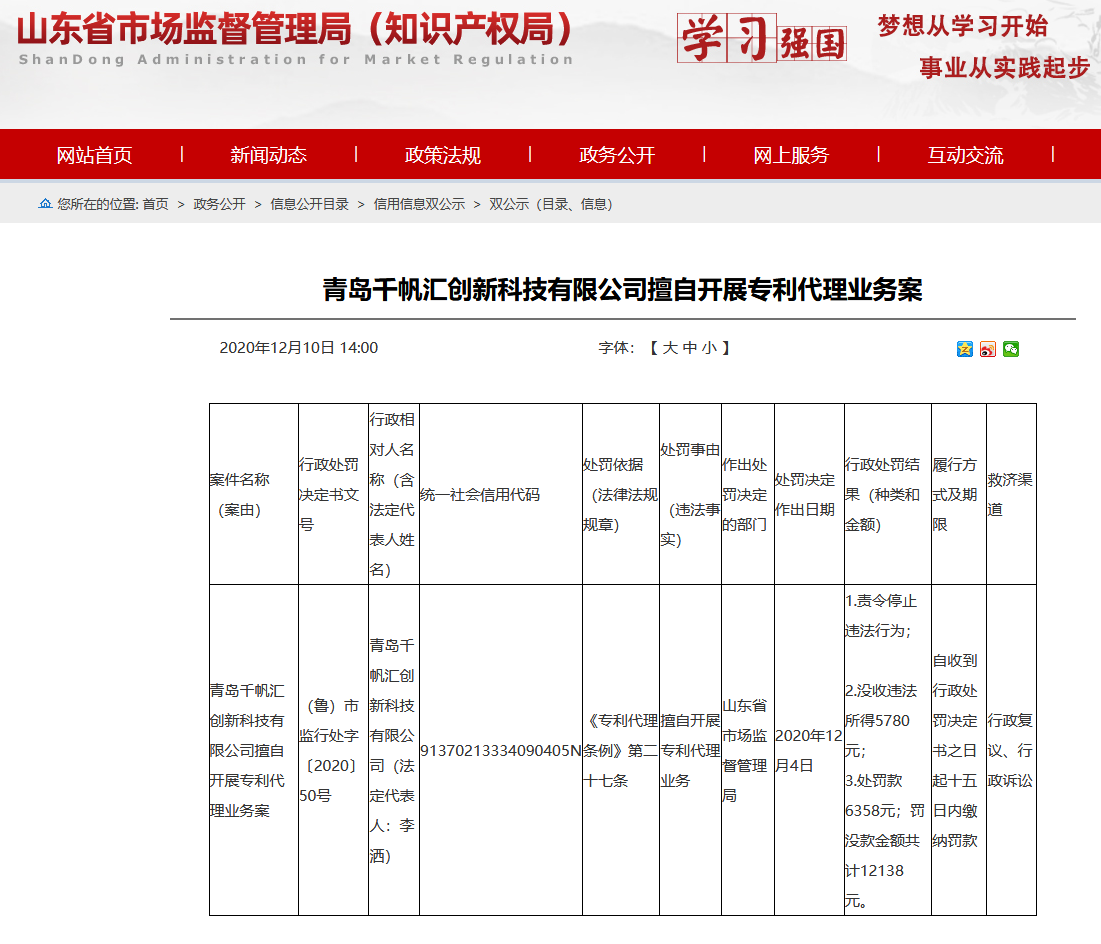Click the 行政处罚决定书文号 header cell
The image size is (1101, 944).
click(x=334, y=494)
